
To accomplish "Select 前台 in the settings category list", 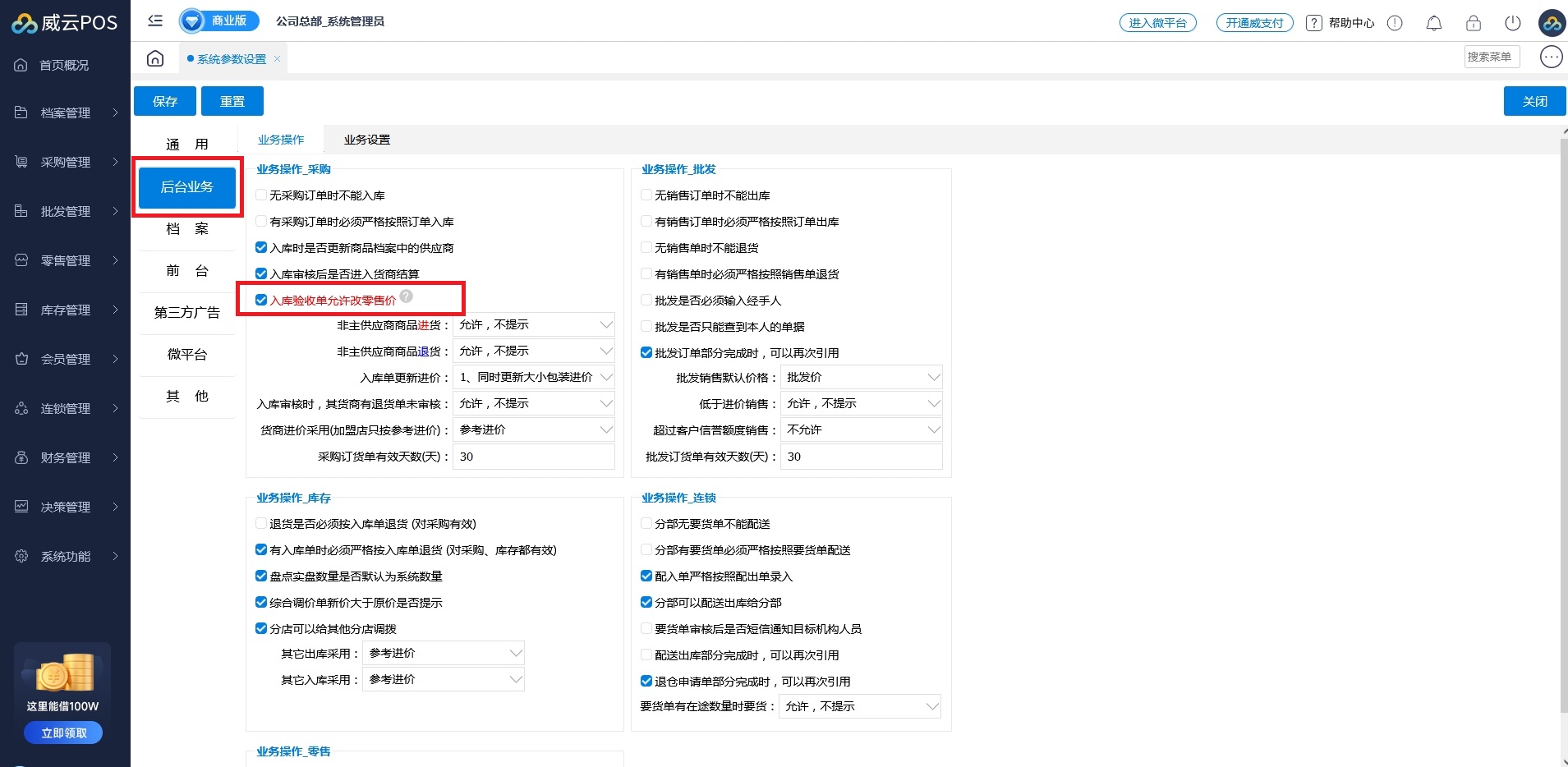I will 187,271.
